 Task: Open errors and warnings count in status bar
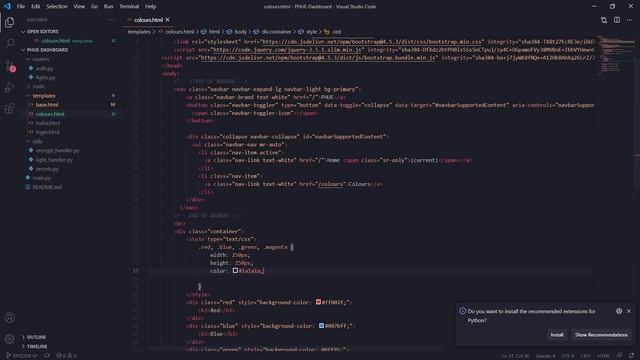pos(67,356)
